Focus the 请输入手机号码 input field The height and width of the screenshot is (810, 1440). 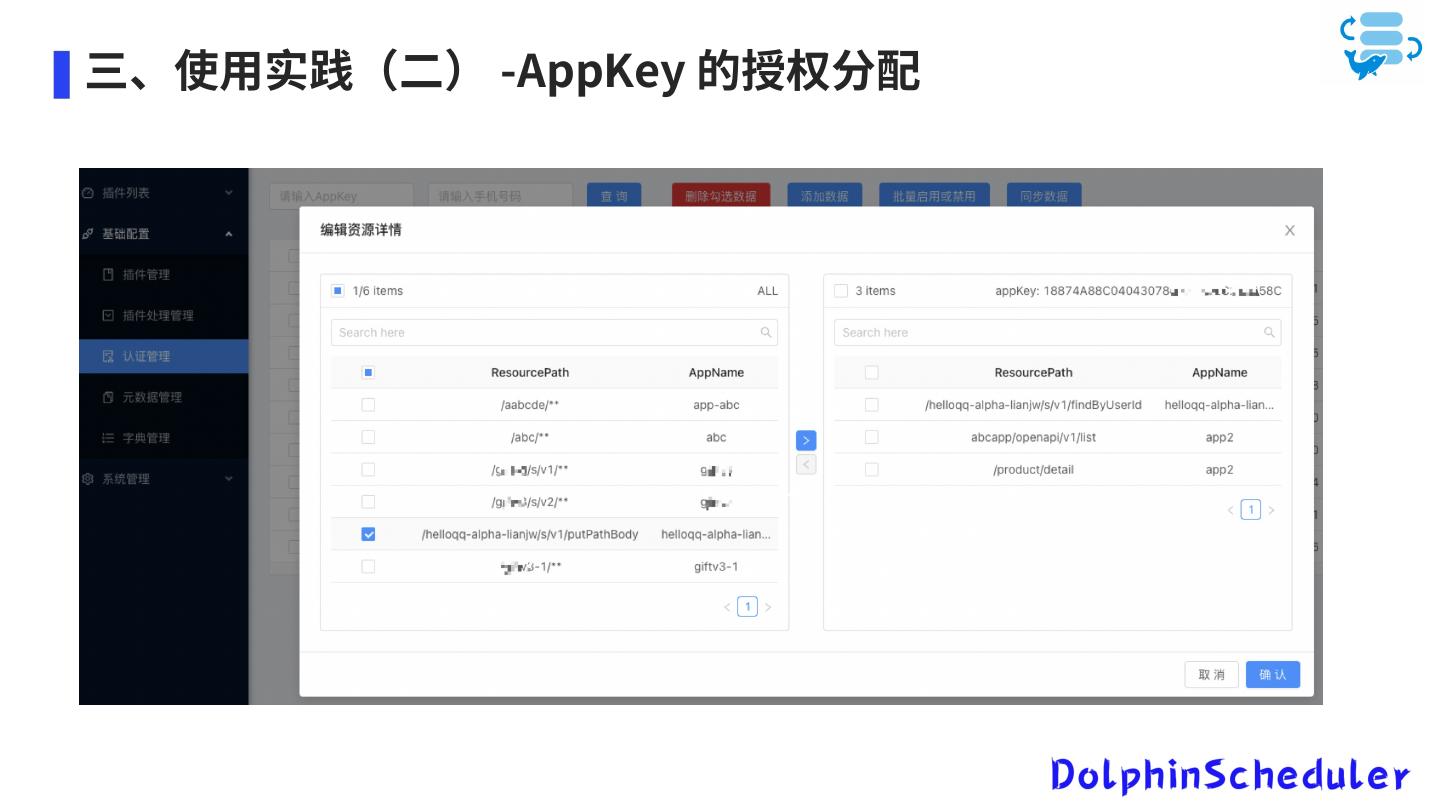[500, 196]
